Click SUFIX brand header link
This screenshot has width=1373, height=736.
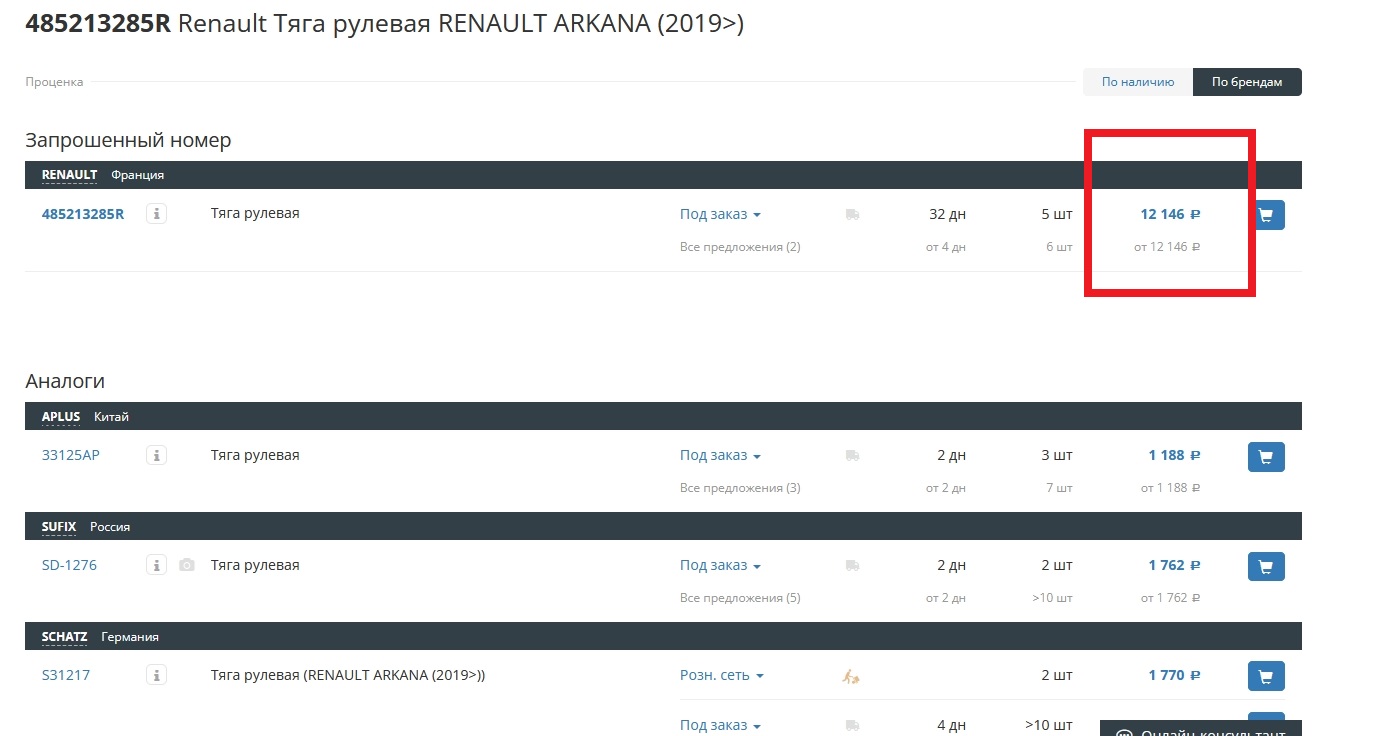coord(59,527)
